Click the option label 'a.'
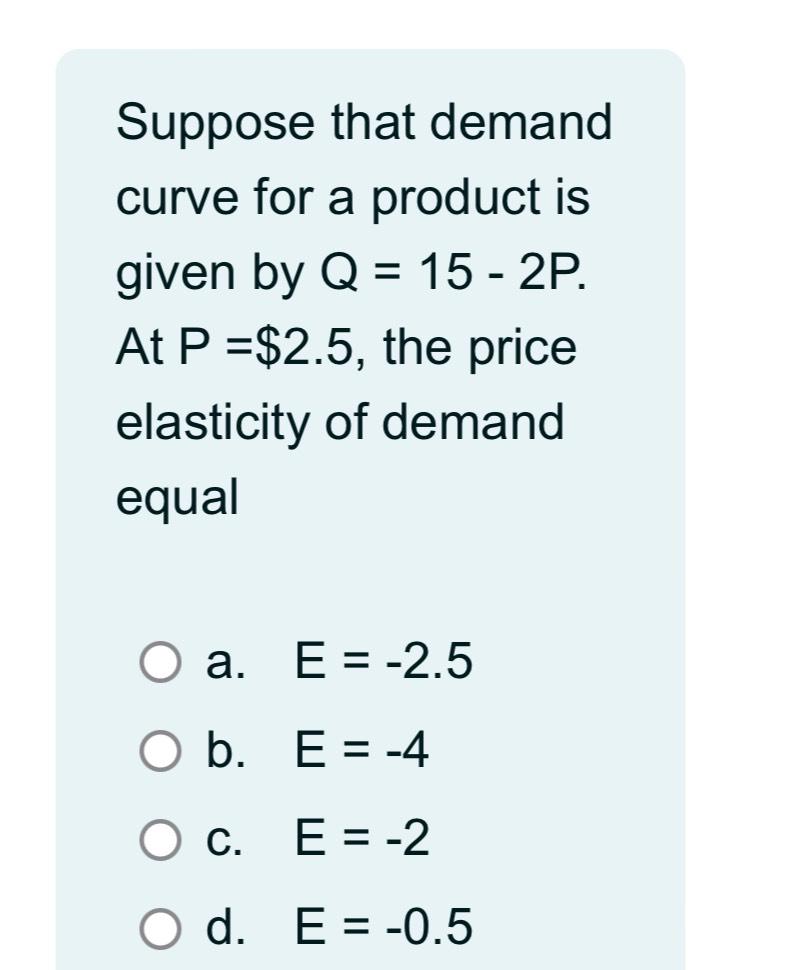Screen dimensions: 785x970 coord(222,661)
